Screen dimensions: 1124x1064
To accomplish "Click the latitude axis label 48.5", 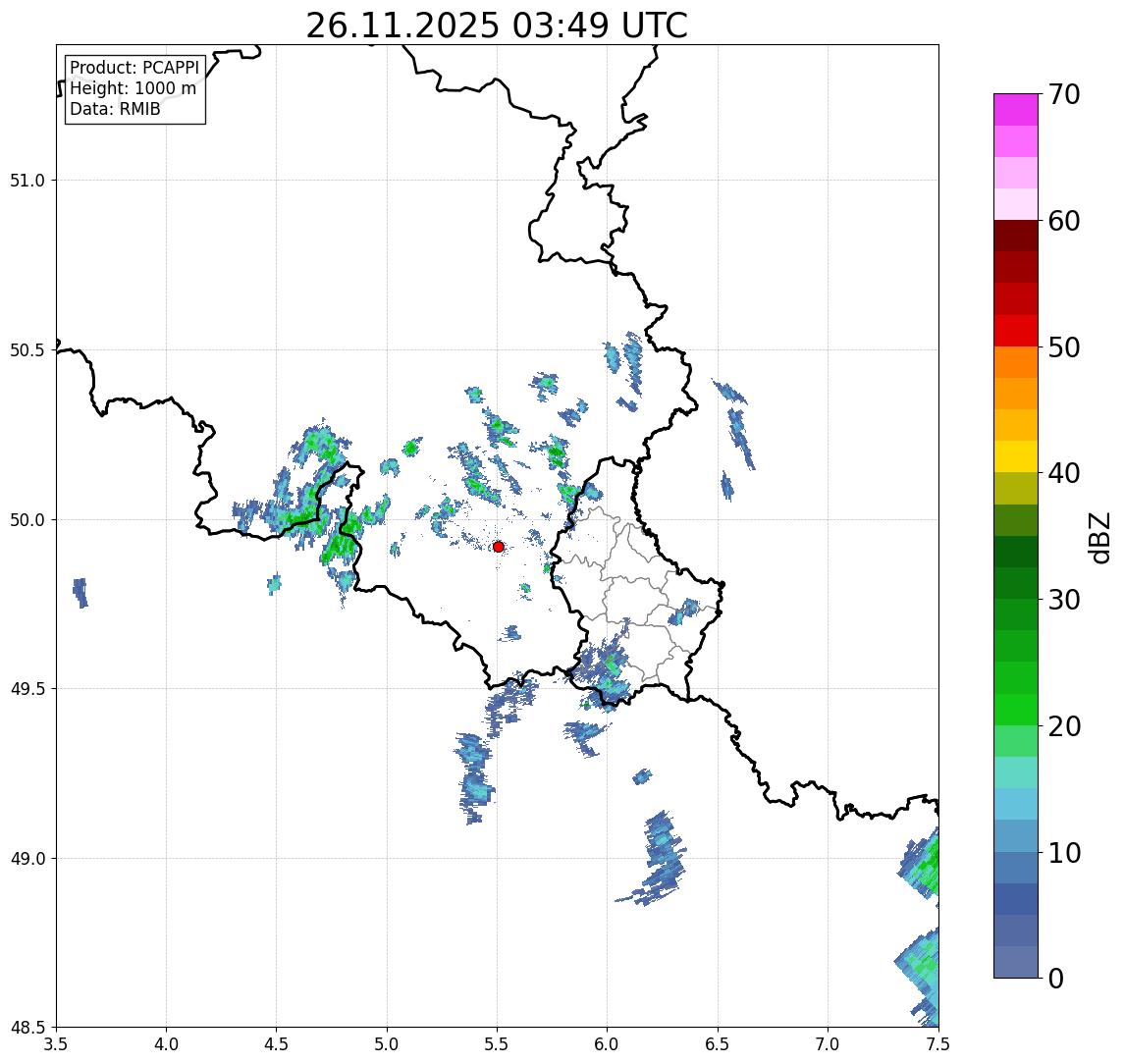I will 27,1027.
